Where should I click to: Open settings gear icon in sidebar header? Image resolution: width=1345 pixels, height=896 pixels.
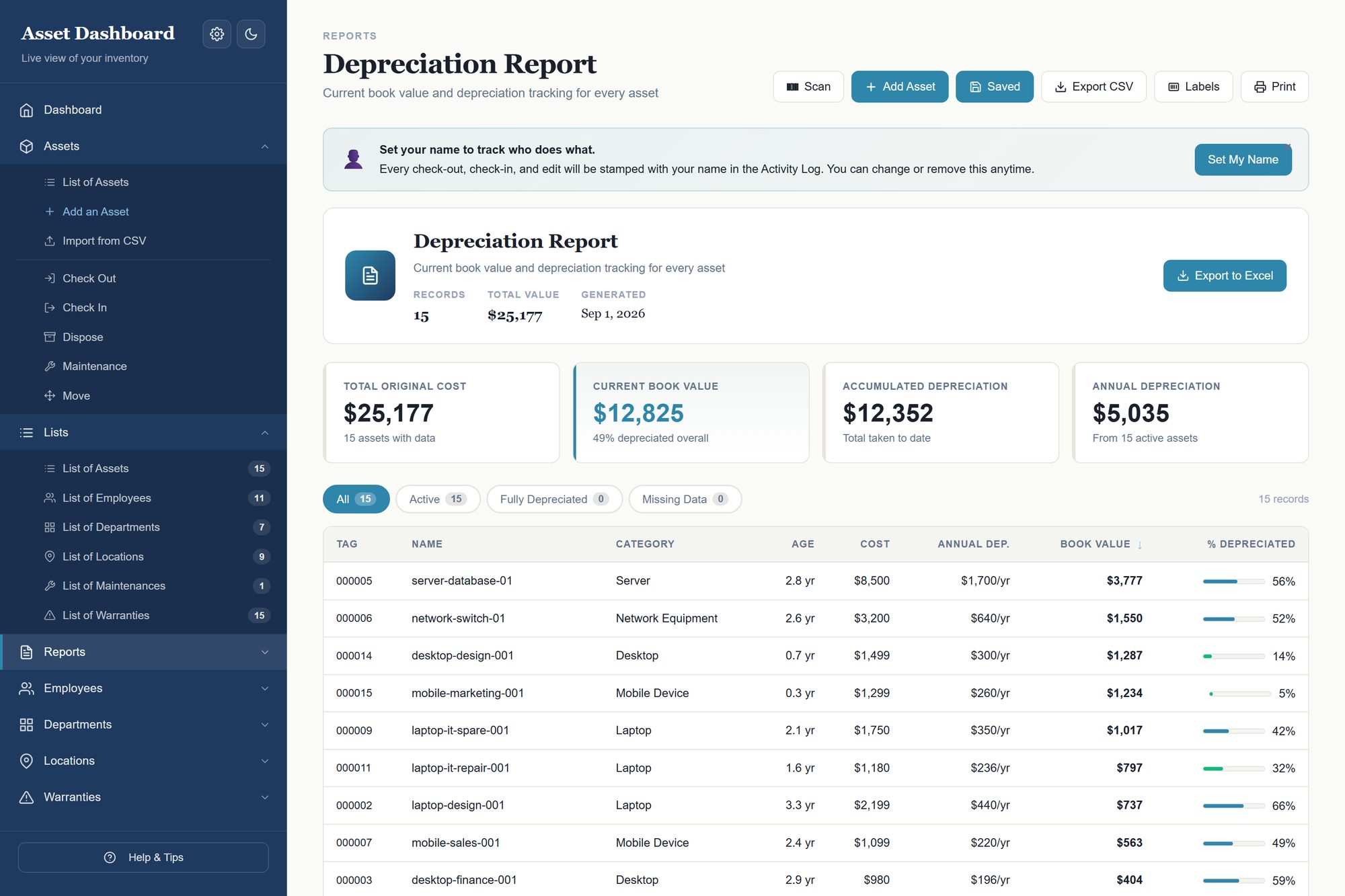[x=217, y=34]
